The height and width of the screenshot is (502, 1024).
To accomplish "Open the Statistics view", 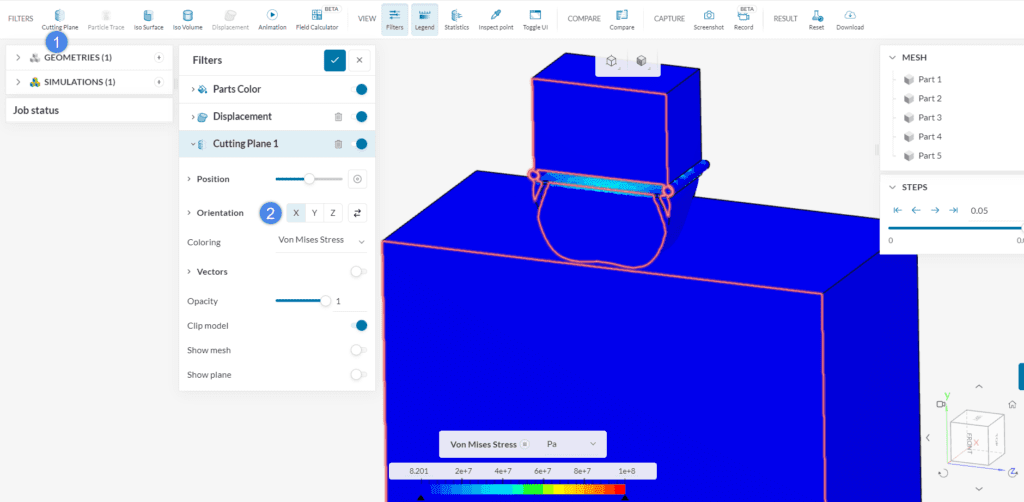I will [456, 17].
